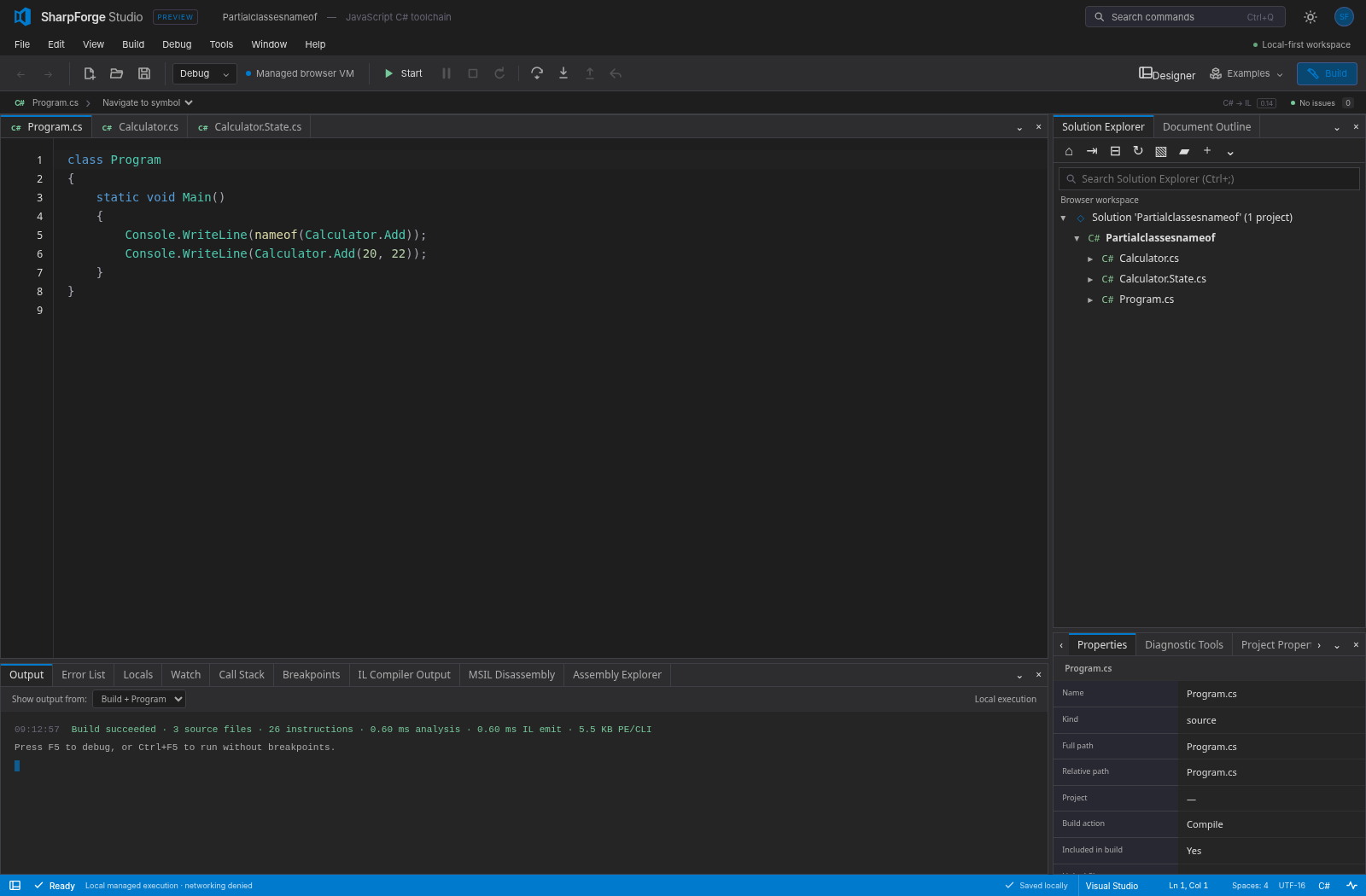Image resolution: width=1366 pixels, height=896 pixels.
Task: Click the Start debugging button
Action: pos(403,73)
